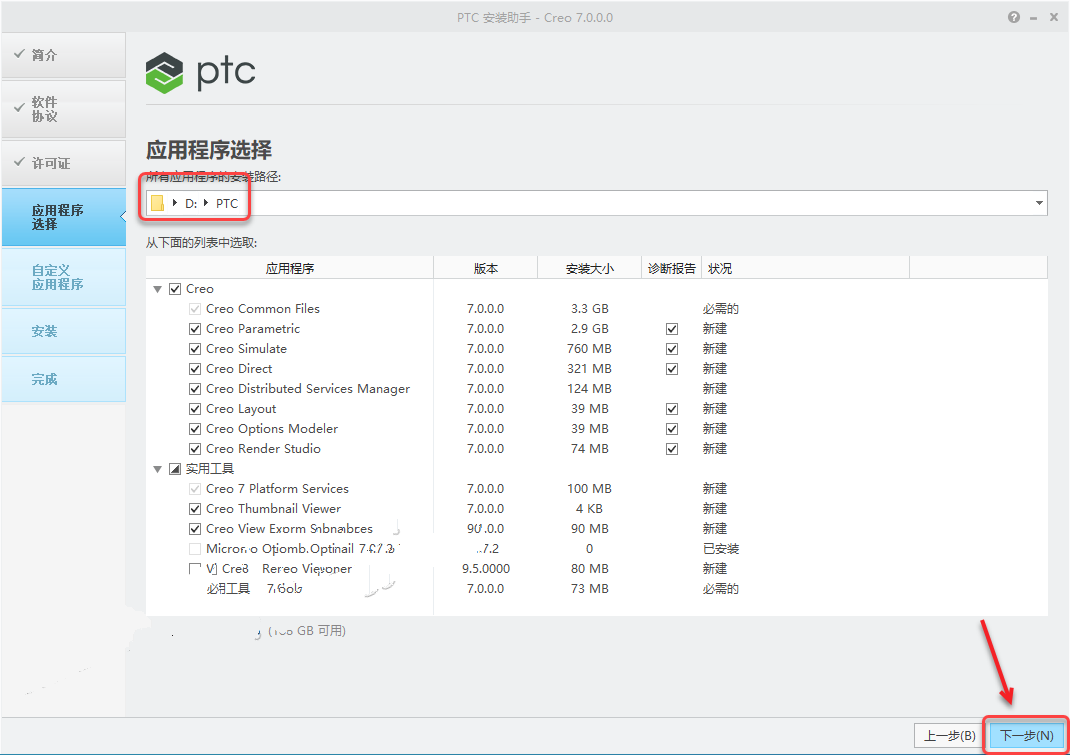Screen dimensions: 1070x755
Task: Open the 自定义应用程序 step
Action: pyautogui.click(x=63, y=277)
